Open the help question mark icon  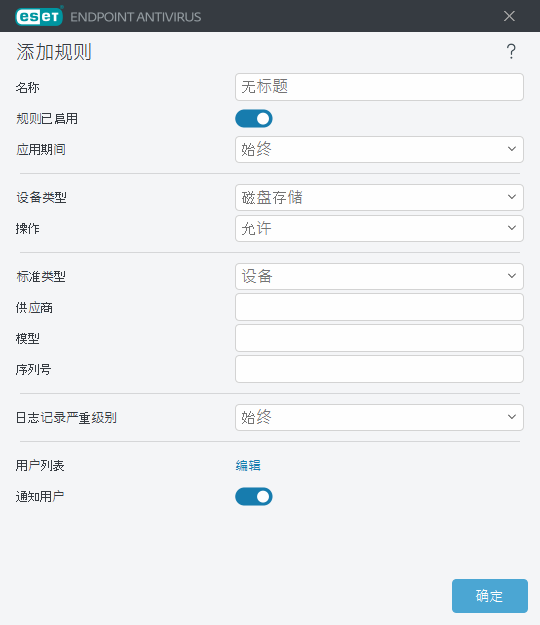(511, 52)
